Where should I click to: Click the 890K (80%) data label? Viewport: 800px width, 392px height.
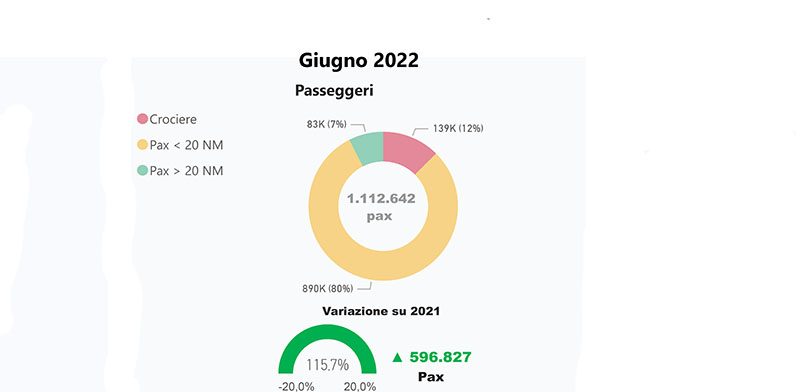click(x=328, y=288)
